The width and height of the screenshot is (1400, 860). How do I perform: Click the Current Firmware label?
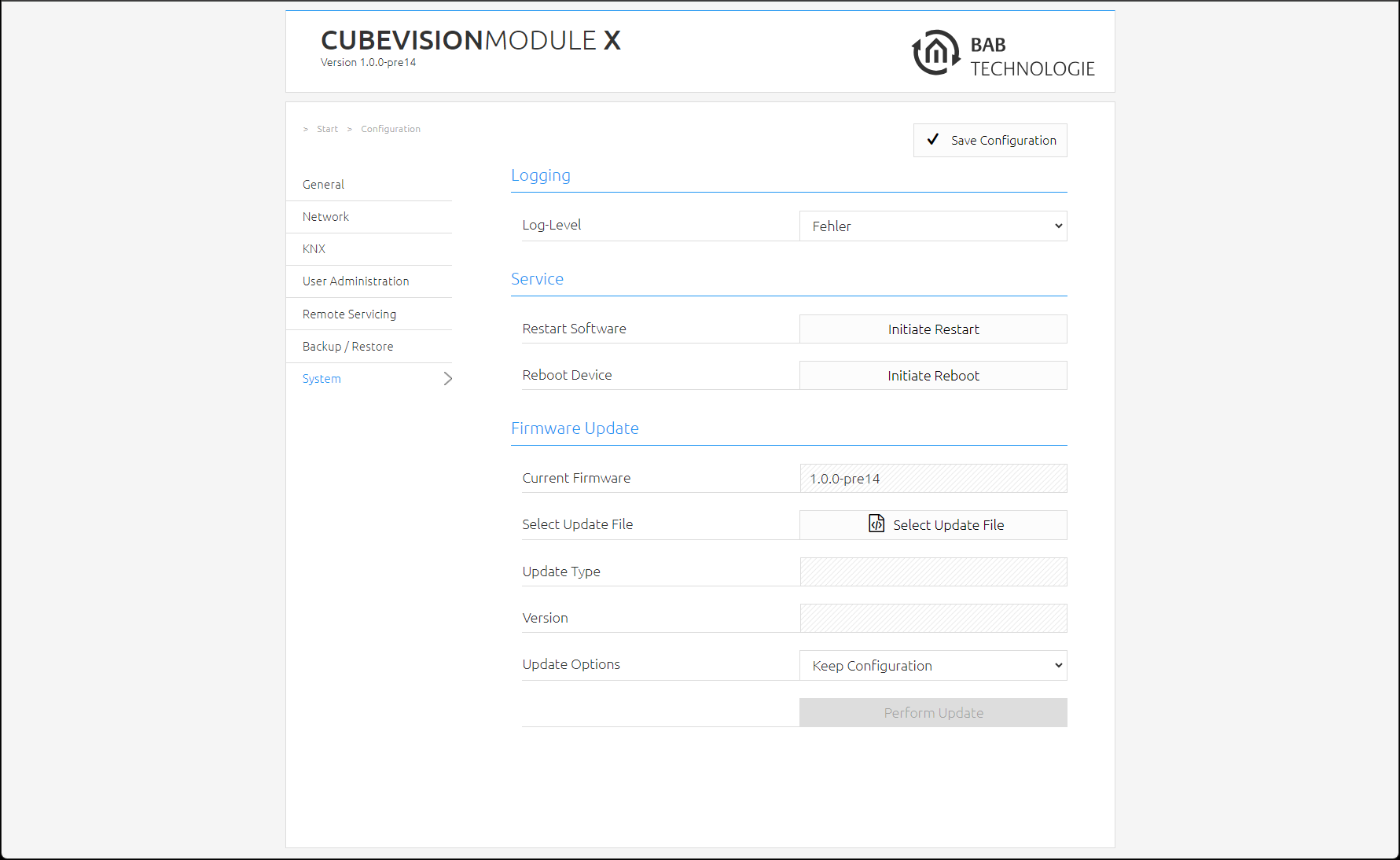click(x=576, y=478)
